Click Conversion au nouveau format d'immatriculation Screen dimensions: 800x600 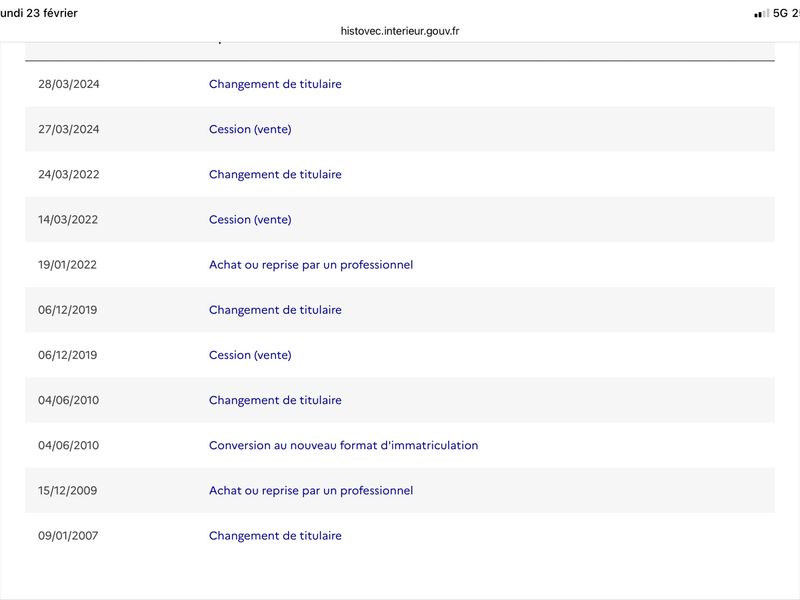[x=343, y=445]
